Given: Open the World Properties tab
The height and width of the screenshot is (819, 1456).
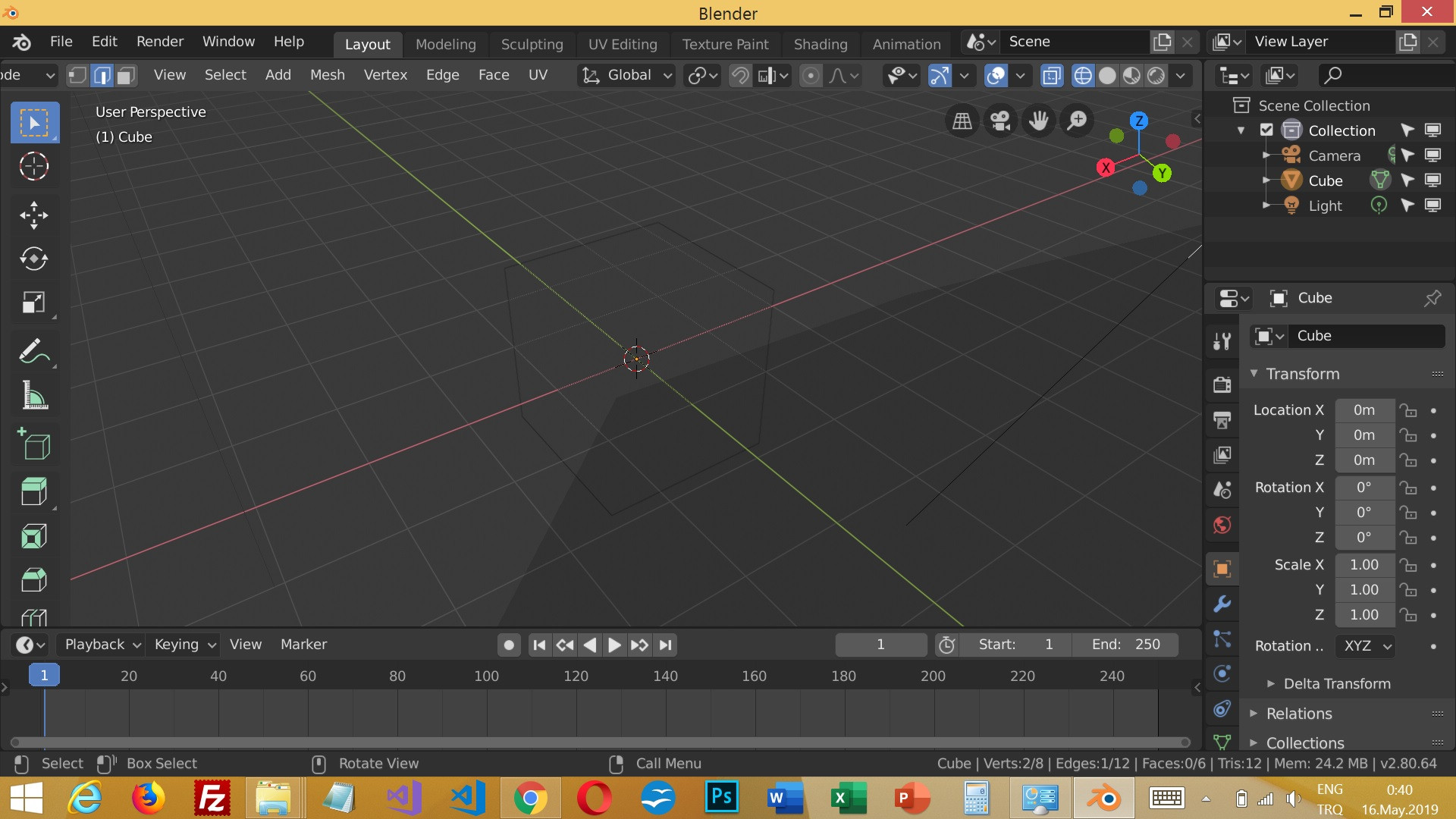Looking at the screenshot, I should [1222, 524].
